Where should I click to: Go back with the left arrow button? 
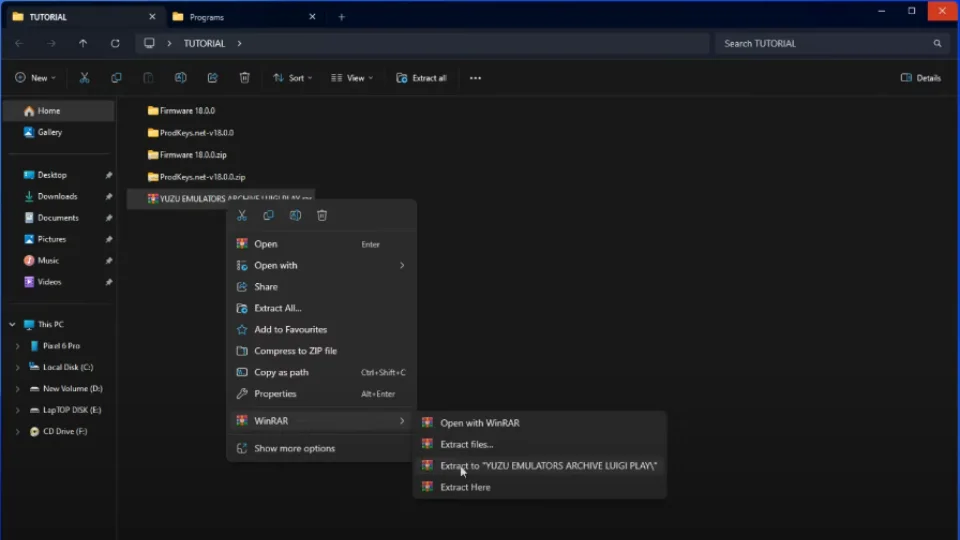click(19, 43)
